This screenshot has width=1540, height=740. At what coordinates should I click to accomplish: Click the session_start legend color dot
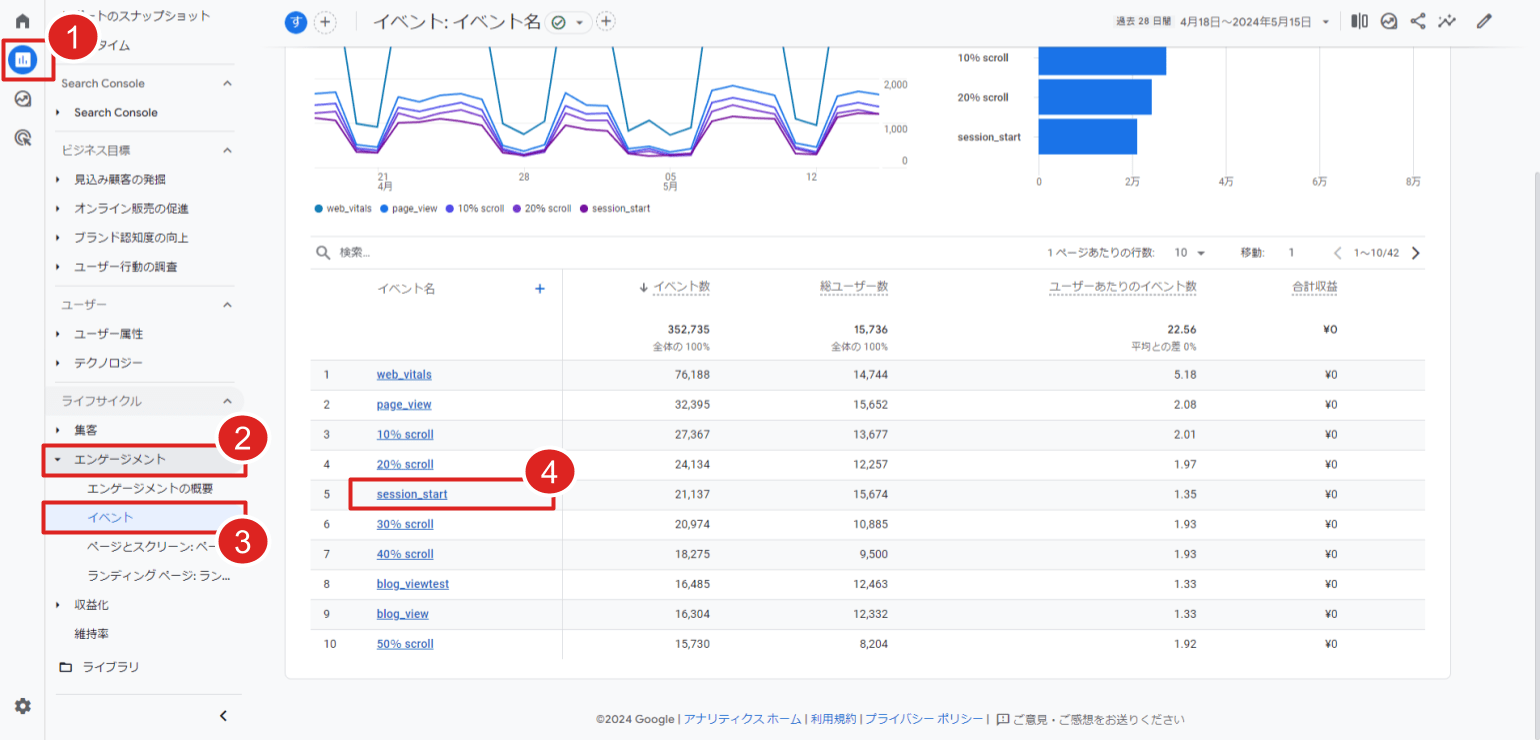pos(584,208)
